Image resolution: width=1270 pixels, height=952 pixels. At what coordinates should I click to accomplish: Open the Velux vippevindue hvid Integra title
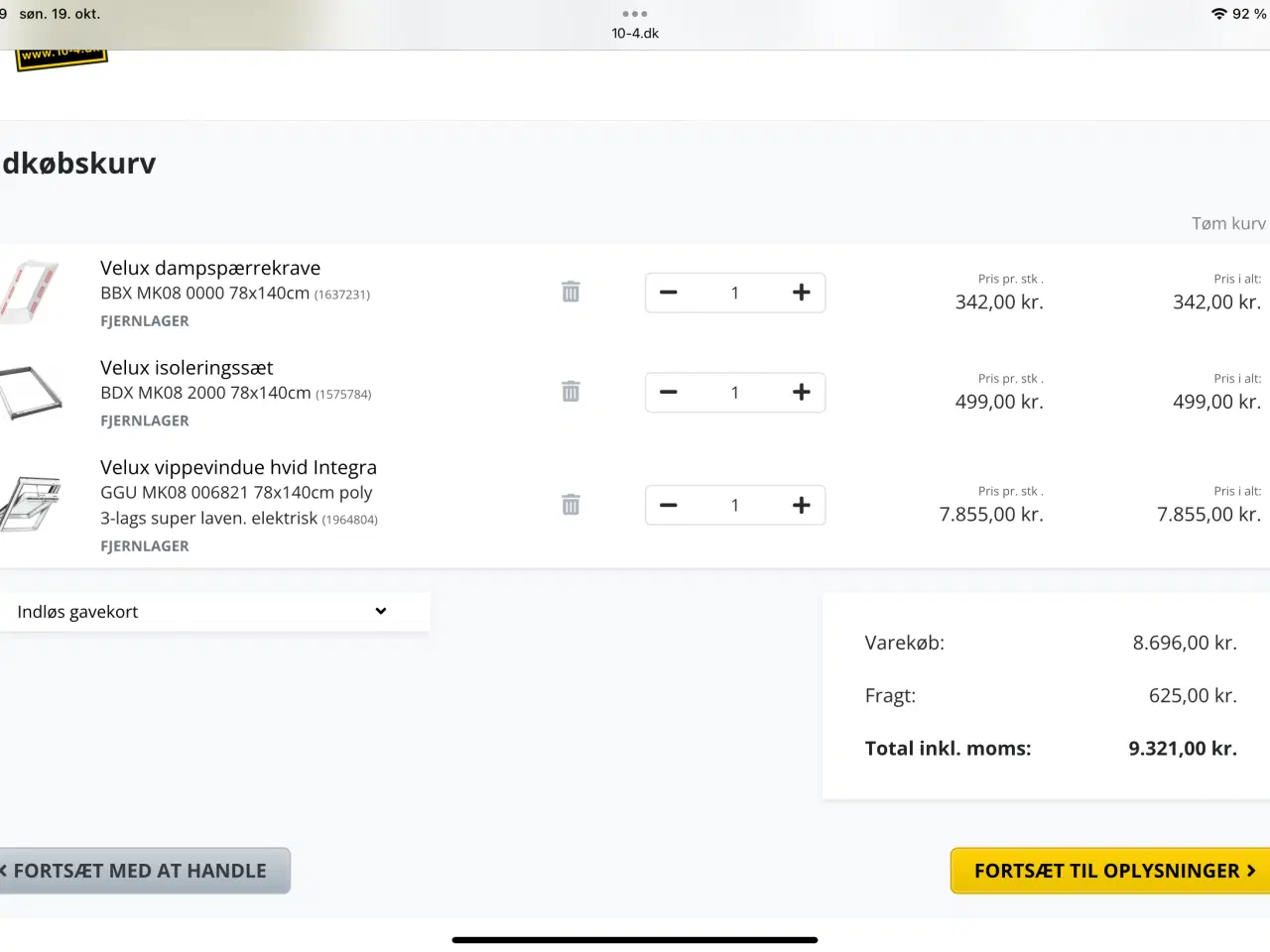(238, 467)
